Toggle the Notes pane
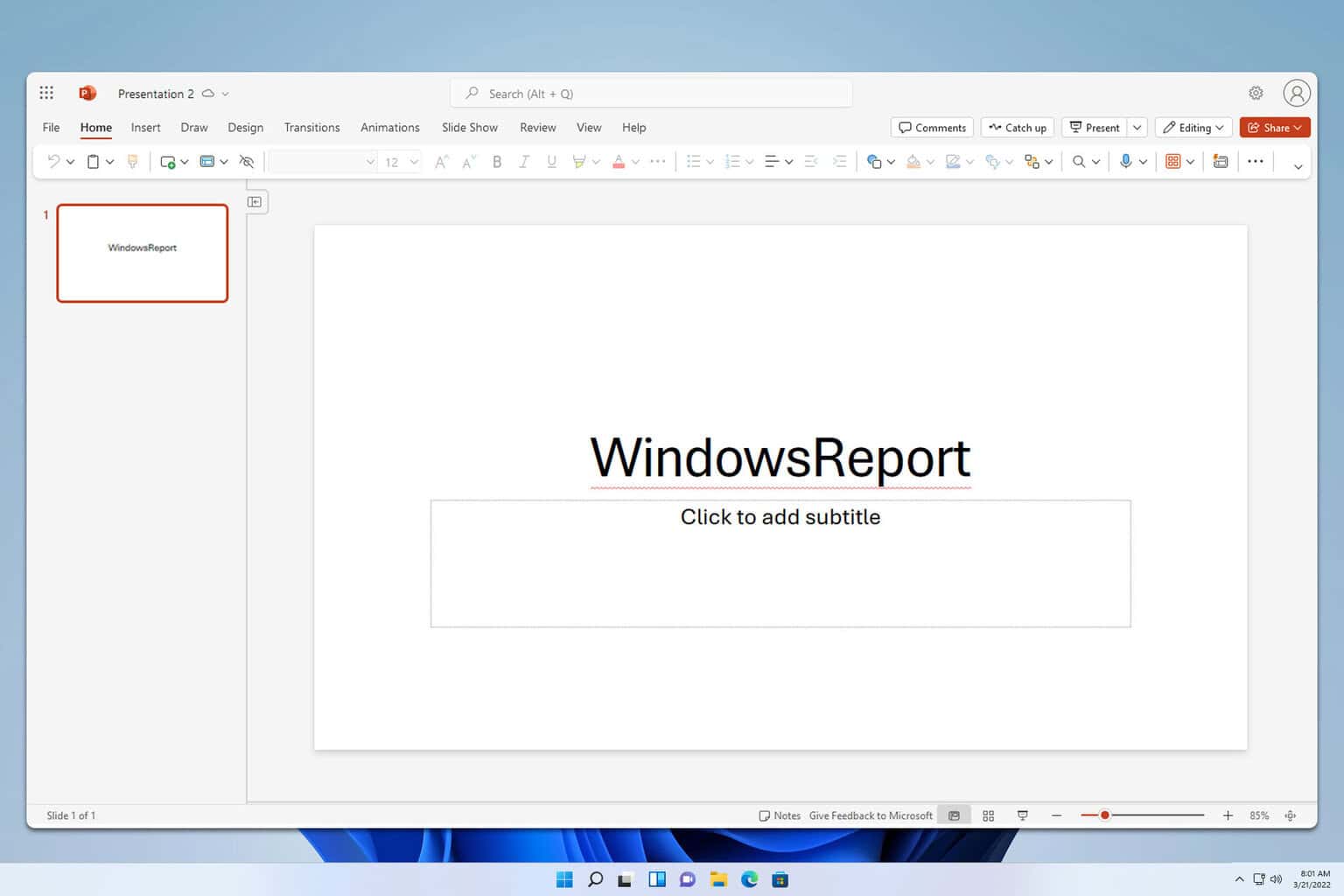The height and width of the screenshot is (896, 1344). [x=780, y=815]
